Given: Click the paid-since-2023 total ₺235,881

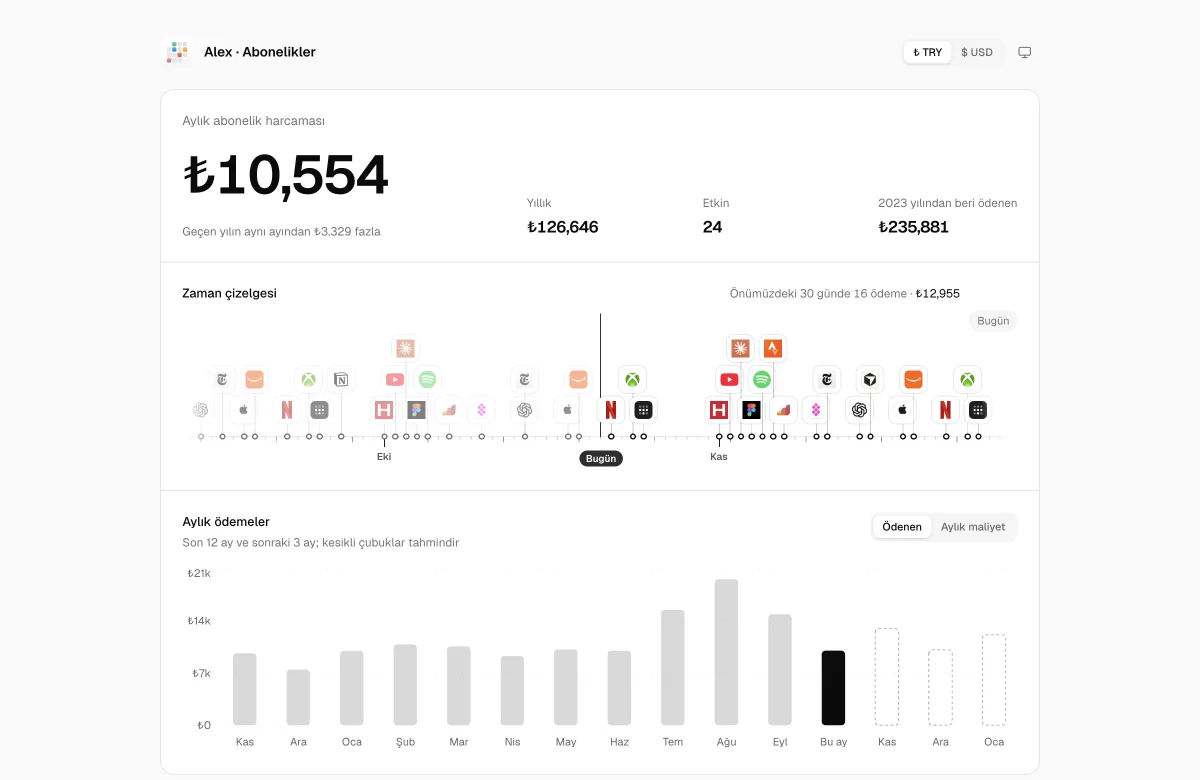Looking at the screenshot, I should coord(914,227).
